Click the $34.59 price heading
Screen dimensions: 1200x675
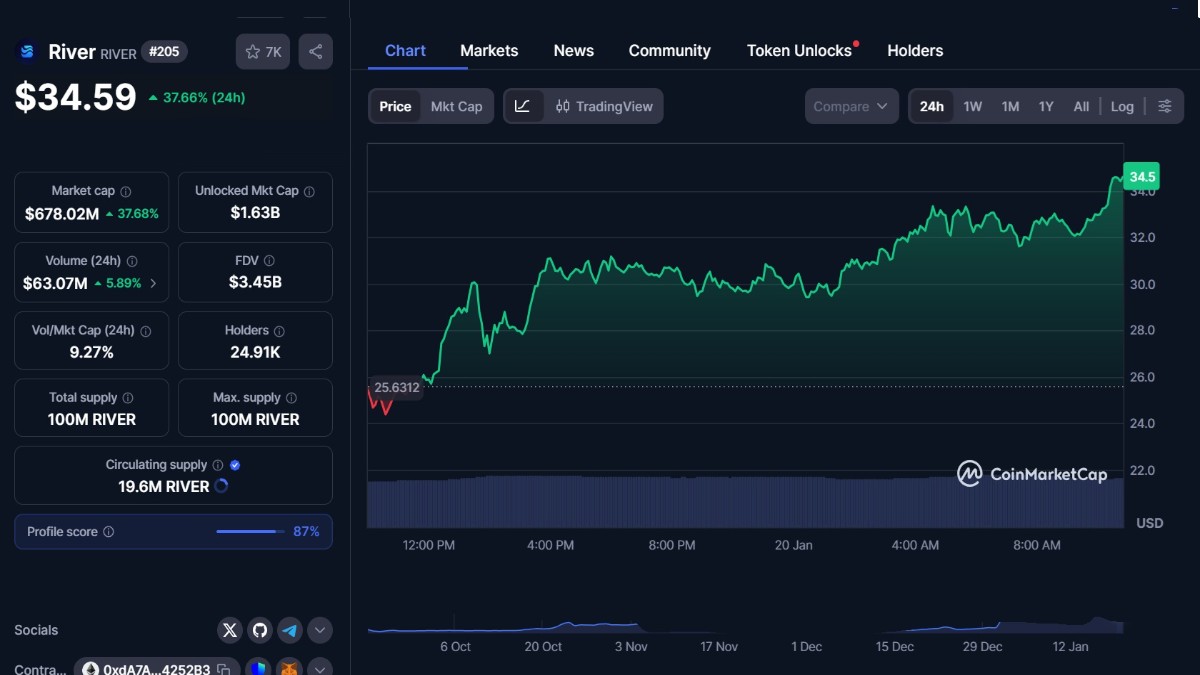coord(75,97)
